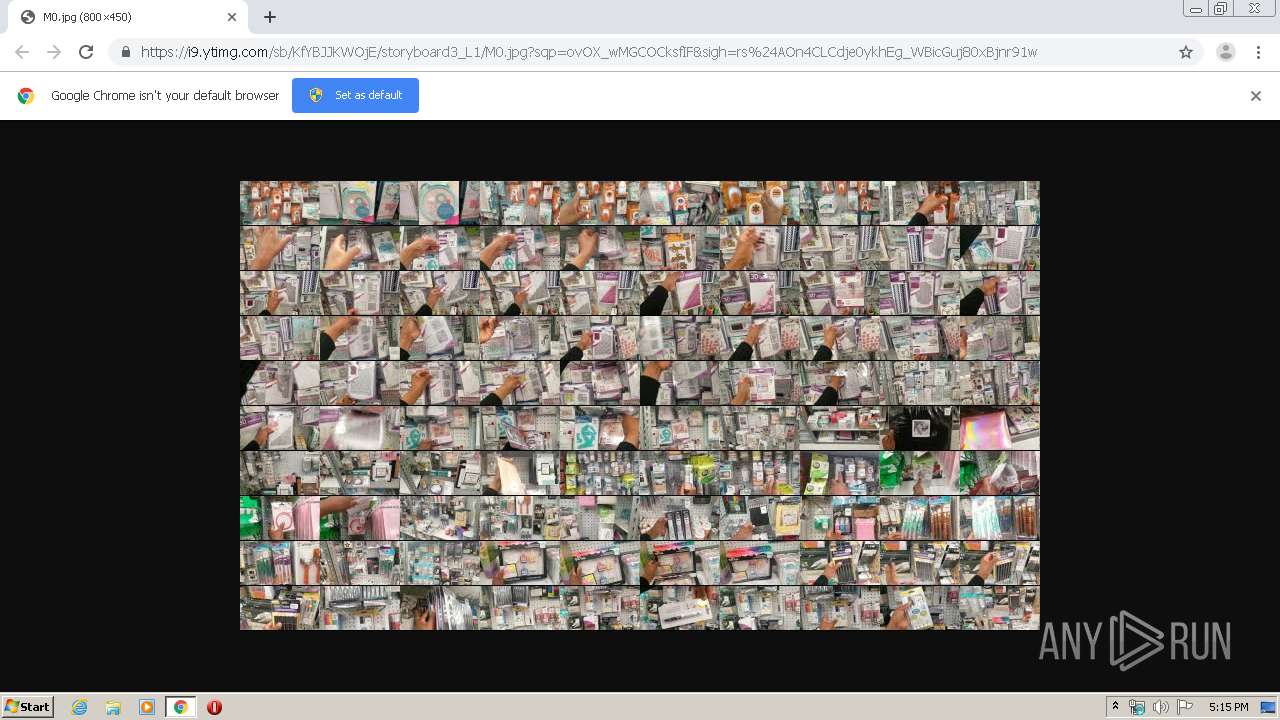This screenshot has width=1280, height=720.
Task: Click the "Google Chrome isn't your default browser" text
Action: (x=165, y=96)
